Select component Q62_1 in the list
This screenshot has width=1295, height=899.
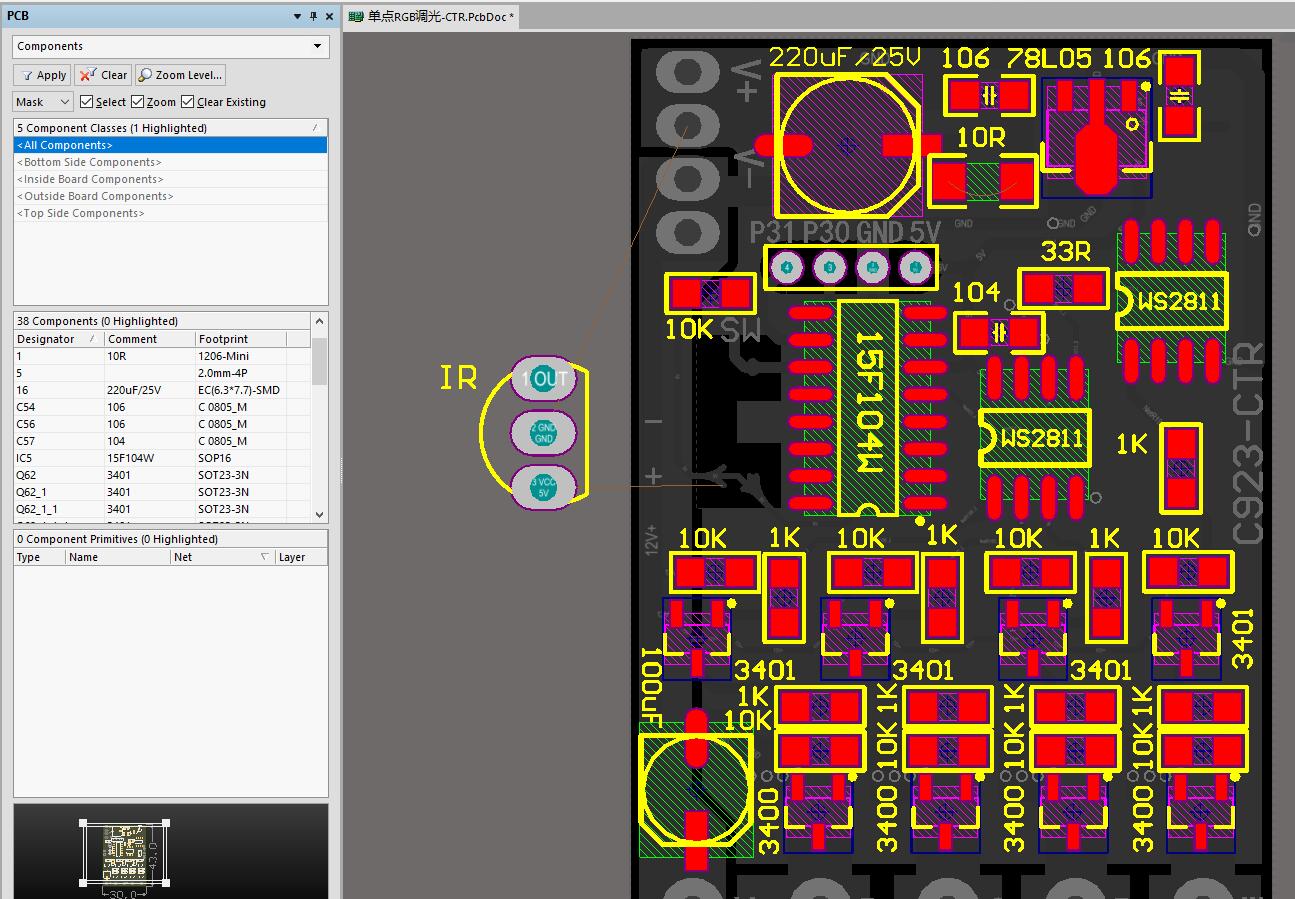click(163, 492)
